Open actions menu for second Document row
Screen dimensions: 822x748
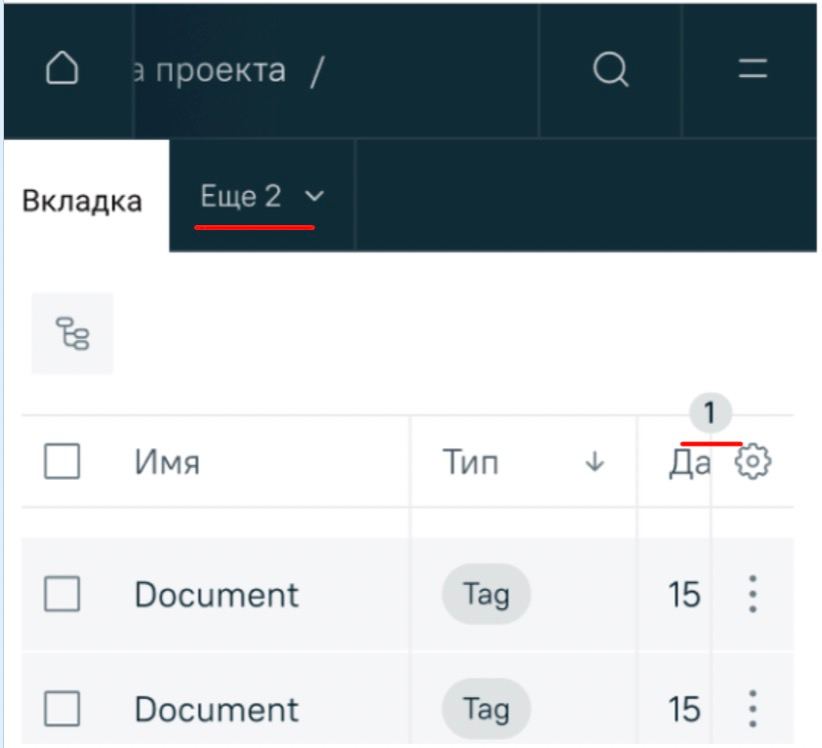pos(753,709)
